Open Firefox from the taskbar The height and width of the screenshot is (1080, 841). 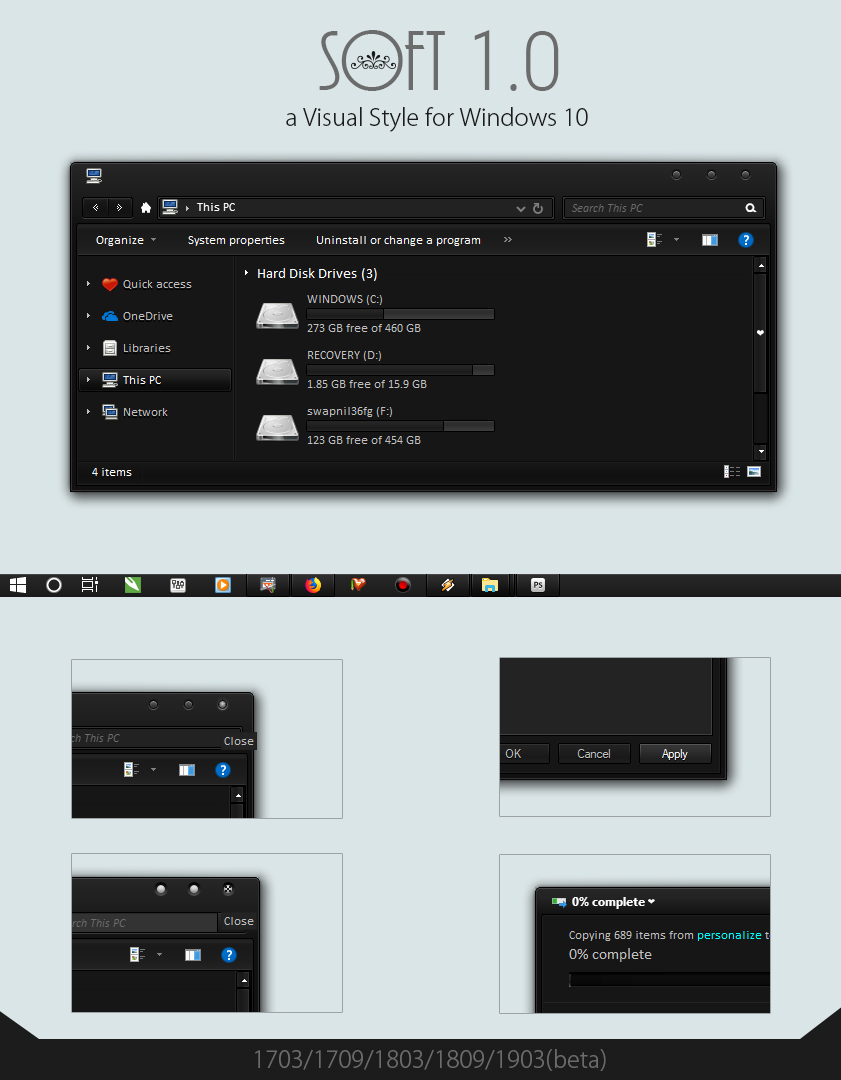pyautogui.click(x=312, y=585)
